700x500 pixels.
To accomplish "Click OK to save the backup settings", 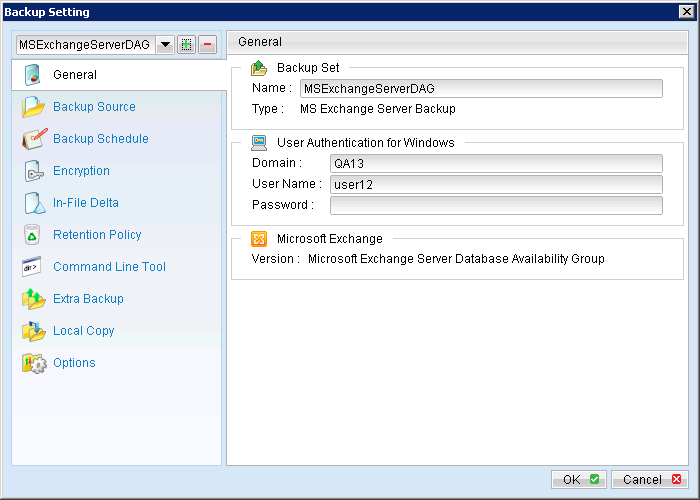I will [579, 479].
